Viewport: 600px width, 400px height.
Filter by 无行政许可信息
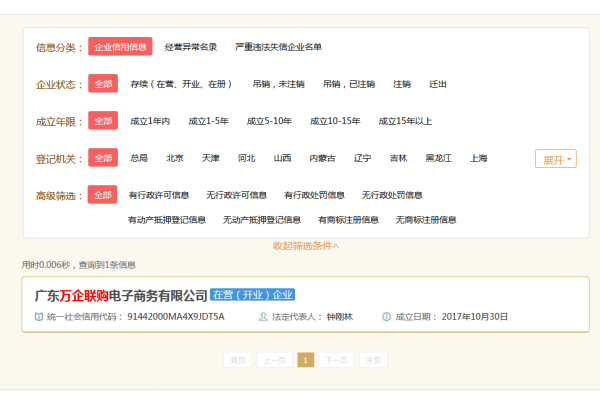pos(236,195)
